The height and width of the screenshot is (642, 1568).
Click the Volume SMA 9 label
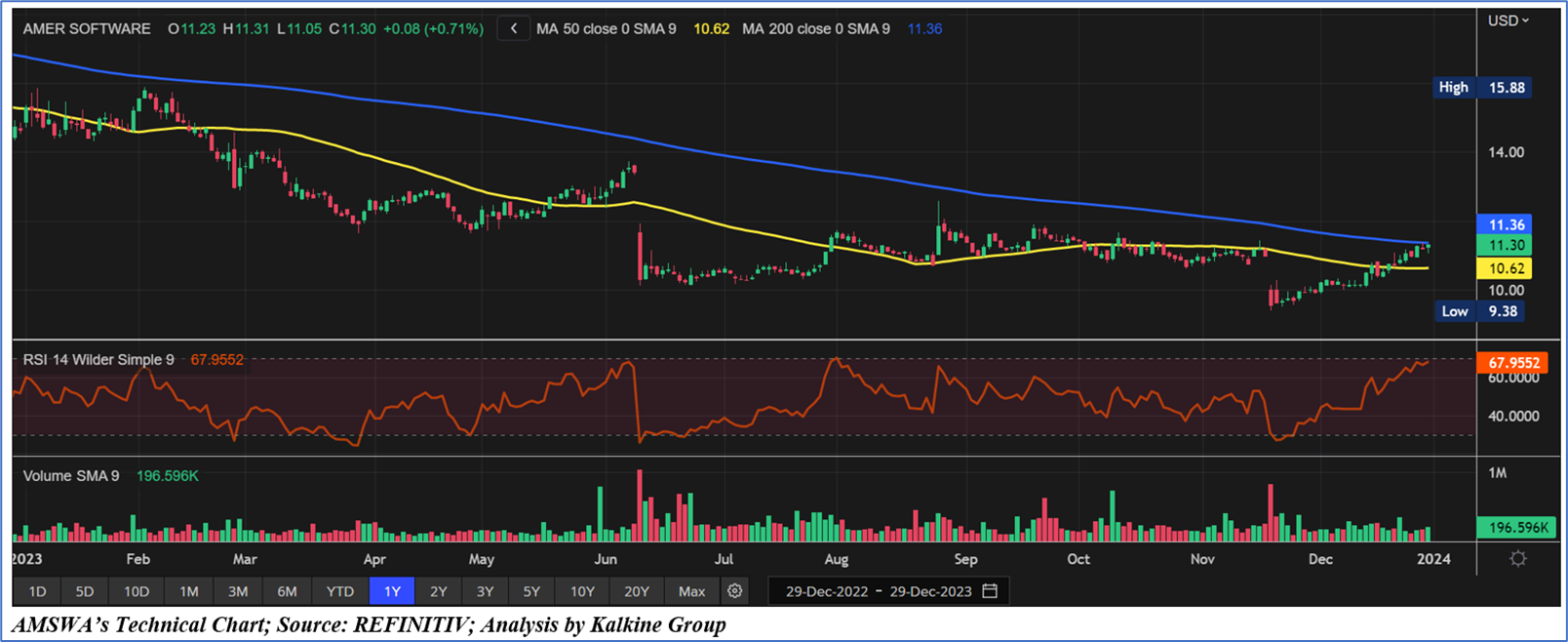click(x=71, y=476)
